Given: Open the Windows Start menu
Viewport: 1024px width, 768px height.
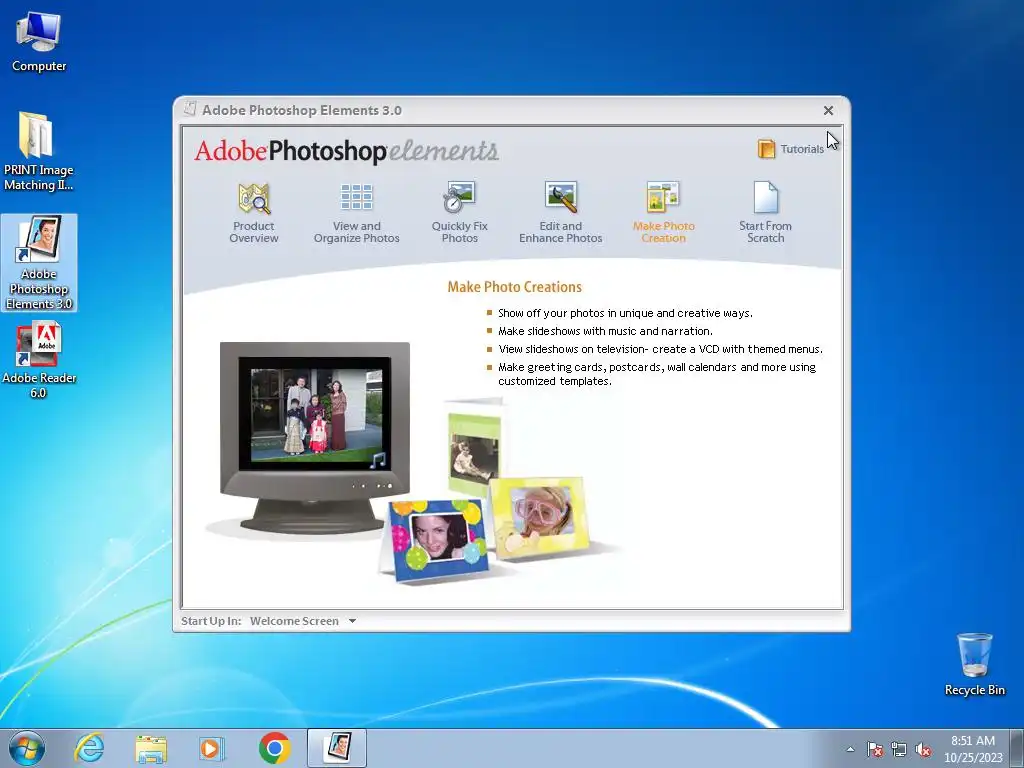Looking at the screenshot, I should click(x=27, y=748).
